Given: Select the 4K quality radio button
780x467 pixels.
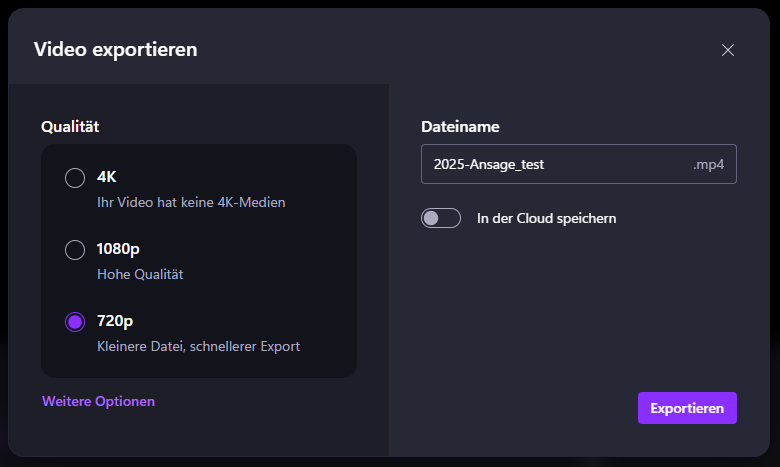Looking at the screenshot, I should click(75, 178).
